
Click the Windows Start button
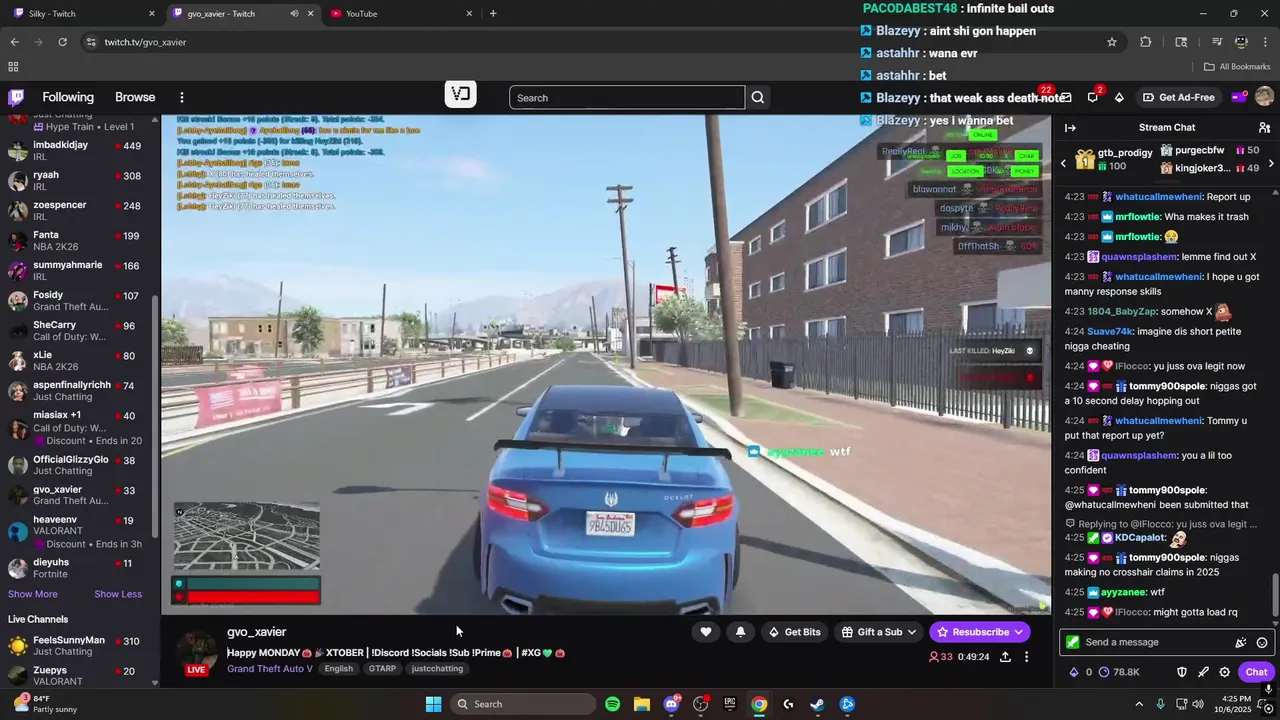(x=433, y=704)
